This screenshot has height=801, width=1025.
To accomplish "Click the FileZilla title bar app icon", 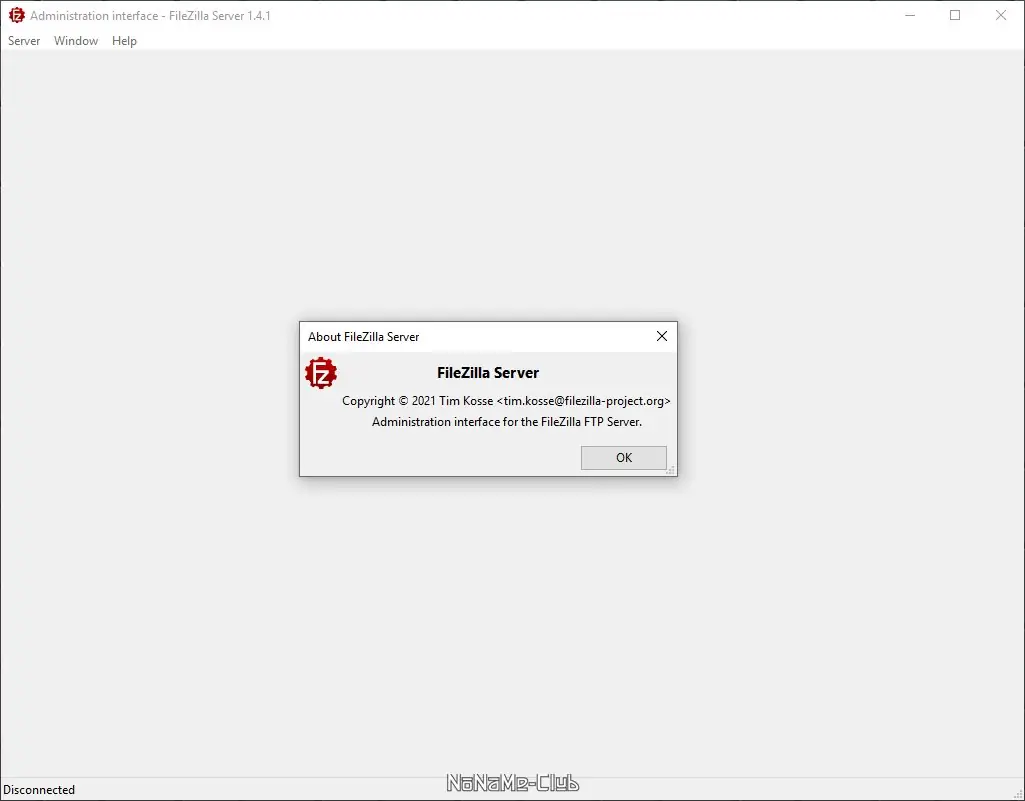I will [16, 15].
